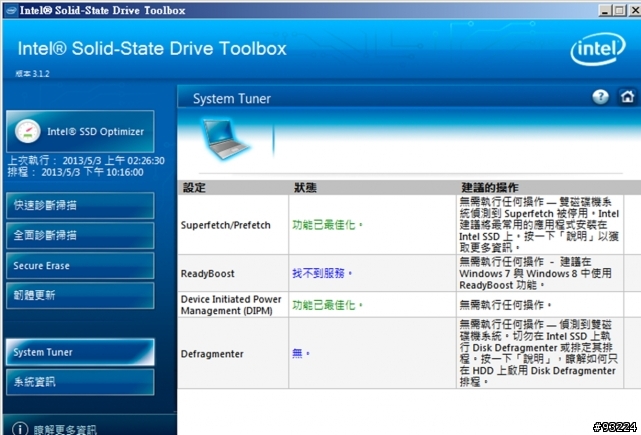Image resolution: width=641 pixels, height=435 pixels.
Task: Click DIPM status 功能已最佳化
Action: click(x=327, y=305)
